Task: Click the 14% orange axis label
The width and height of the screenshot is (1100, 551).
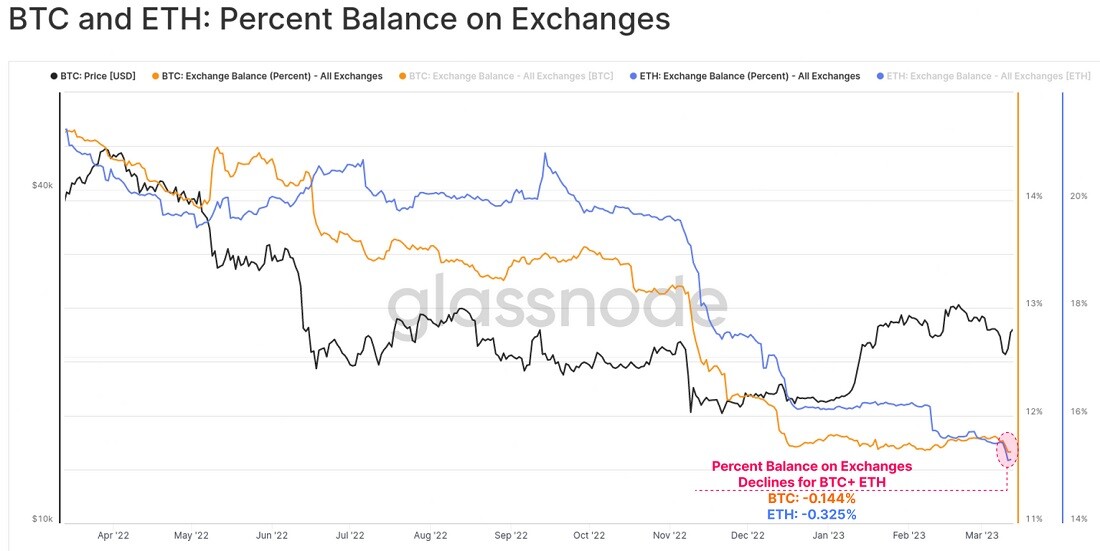Action: pos(1034,196)
